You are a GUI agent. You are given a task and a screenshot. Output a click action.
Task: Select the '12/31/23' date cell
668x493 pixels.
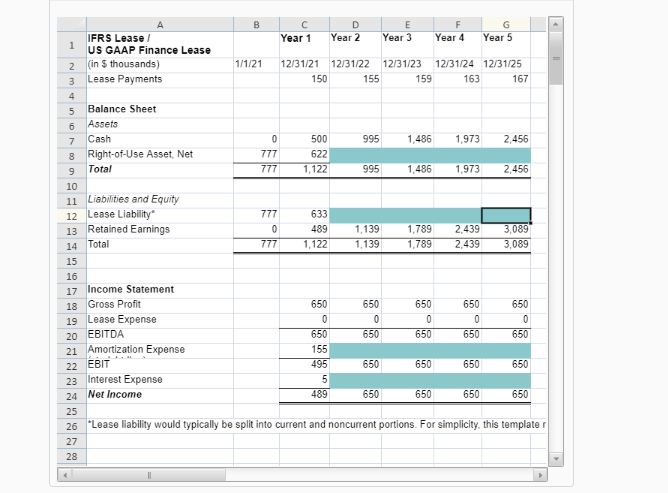[x=407, y=65]
